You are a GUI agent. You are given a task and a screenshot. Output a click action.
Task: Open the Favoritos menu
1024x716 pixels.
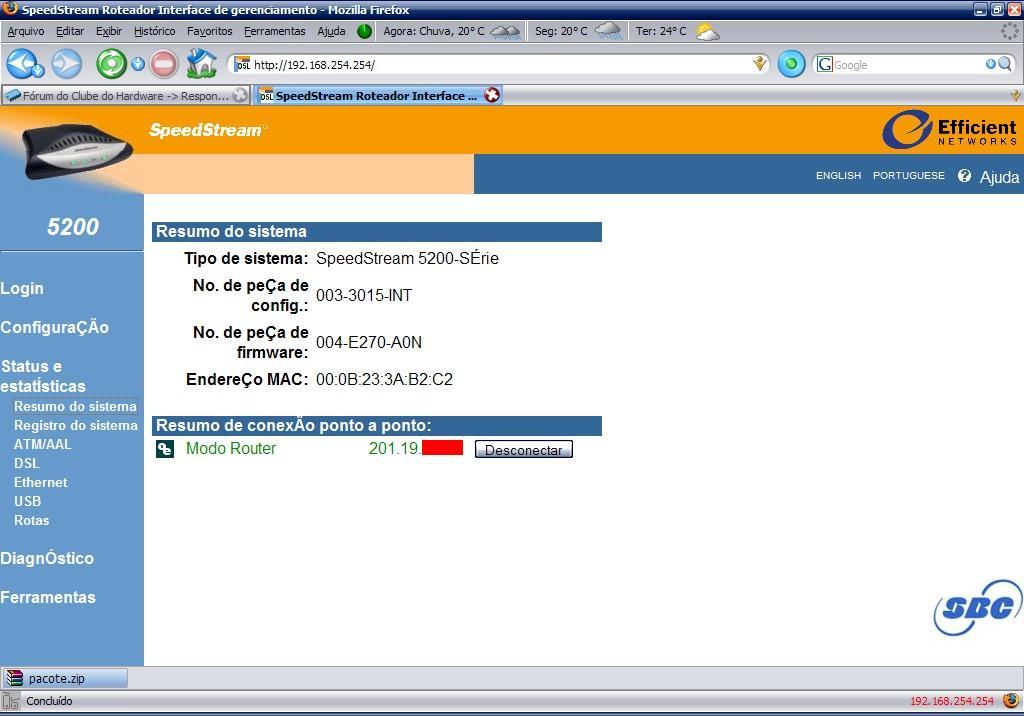click(210, 31)
